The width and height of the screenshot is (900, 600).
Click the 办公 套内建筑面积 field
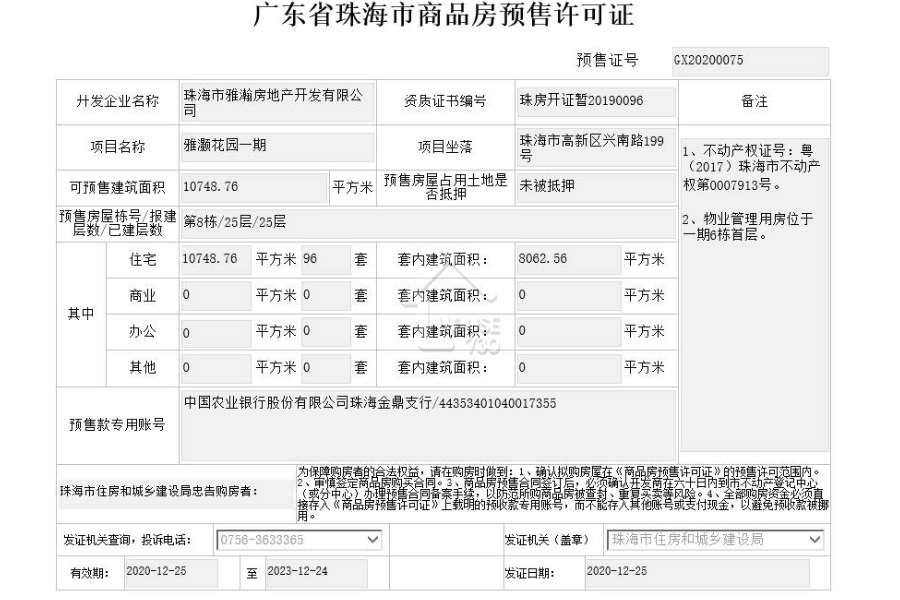pyautogui.click(x=568, y=332)
